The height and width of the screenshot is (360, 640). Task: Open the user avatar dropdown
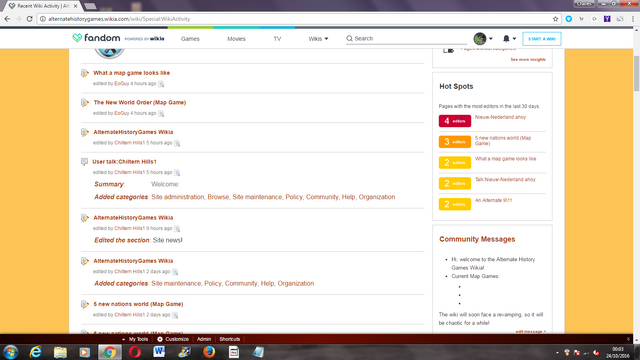pyautogui.click(x=483, y=39)
